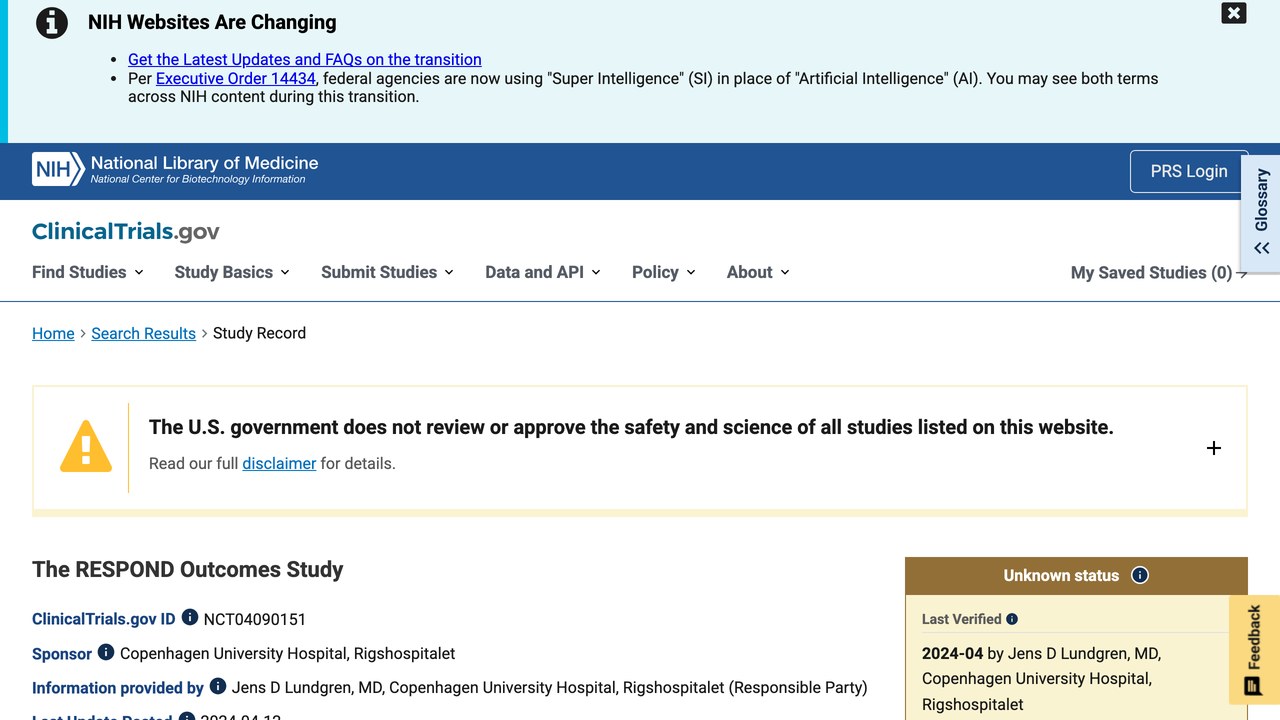This screenshot has height=720, width=1280.
Task: Click the info icon beside Information provided by
Action: (218, 686)
